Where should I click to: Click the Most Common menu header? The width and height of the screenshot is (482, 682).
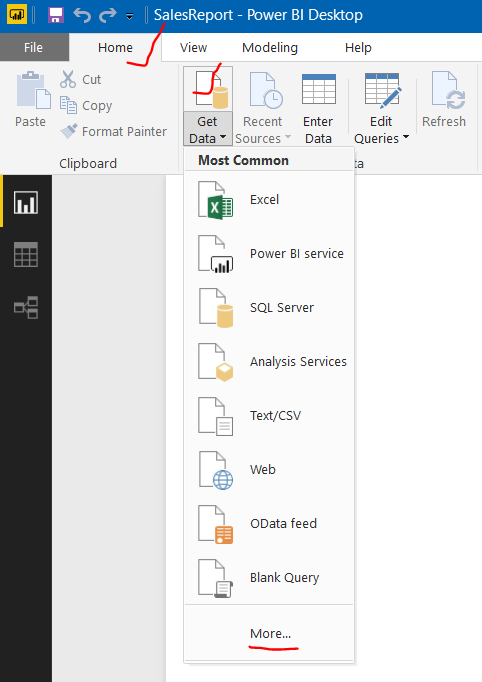tap(244, 160)
